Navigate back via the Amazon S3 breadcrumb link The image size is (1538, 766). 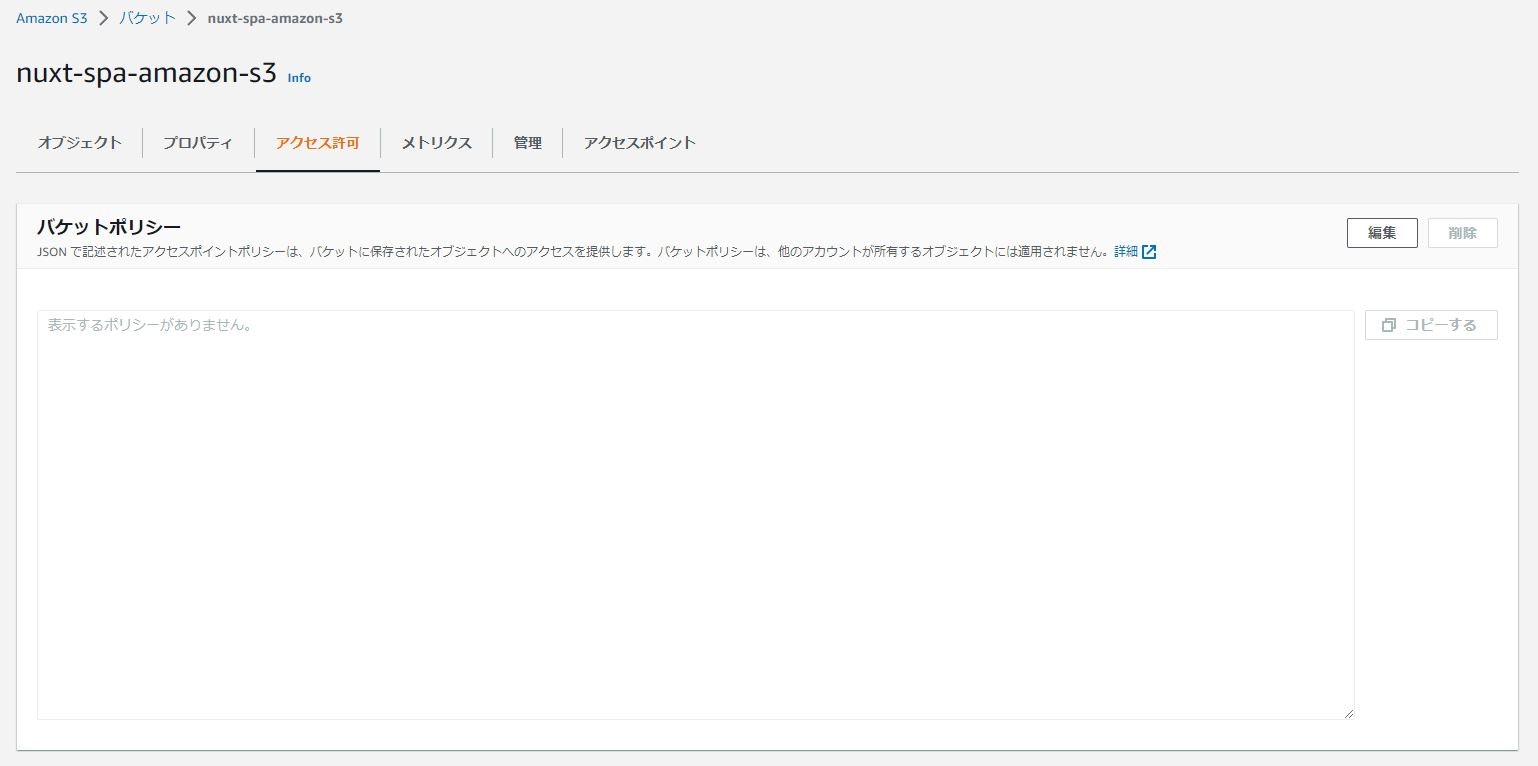51,17
